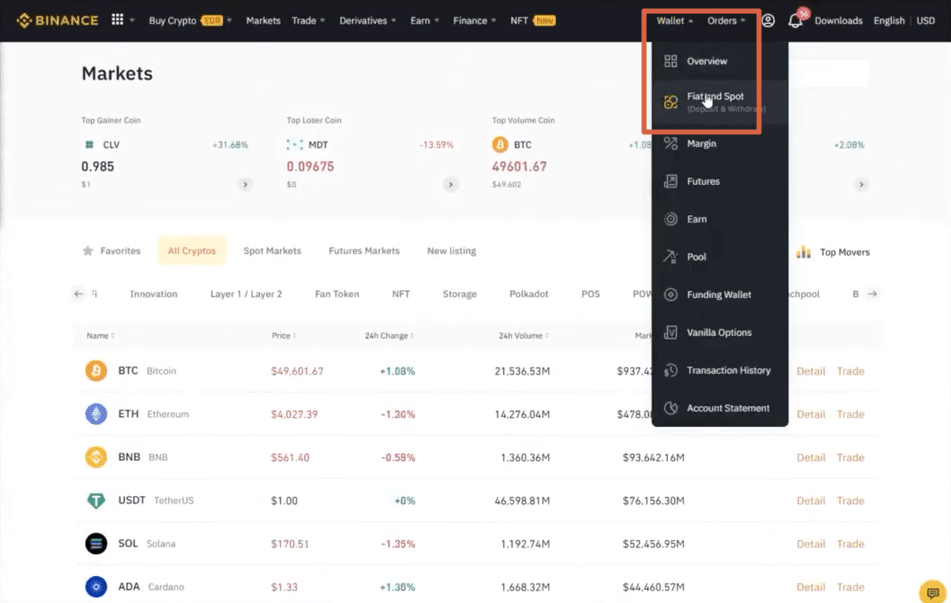Image resolution: width=951 pixels, height=603 pixels.
Task: Select the All Cryptos tab
Action: pos(192,251)
